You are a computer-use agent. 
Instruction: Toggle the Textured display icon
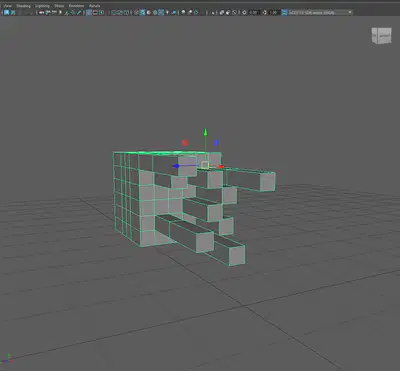coord(161,12)
